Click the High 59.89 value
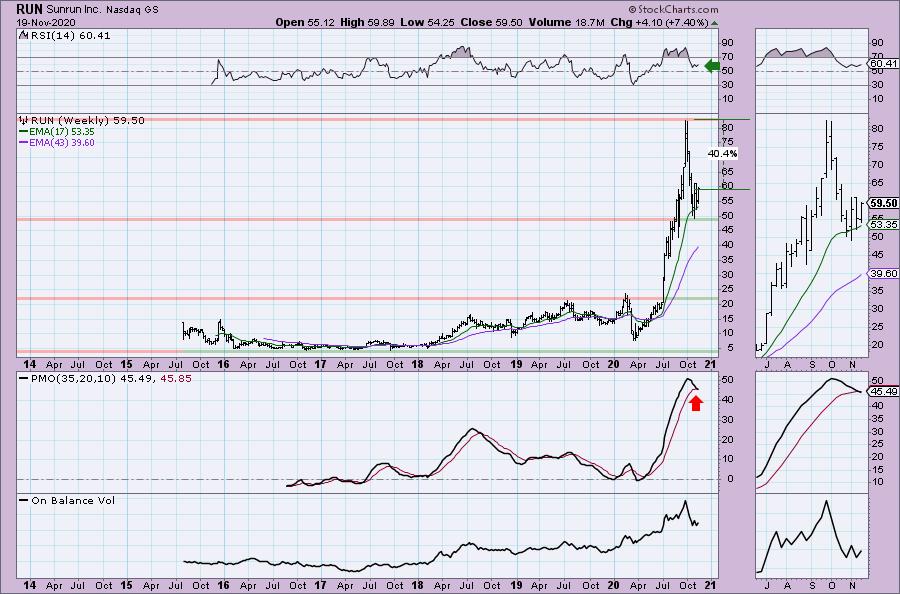The width and height of the screenshot is (900, 594). [367, 22]
